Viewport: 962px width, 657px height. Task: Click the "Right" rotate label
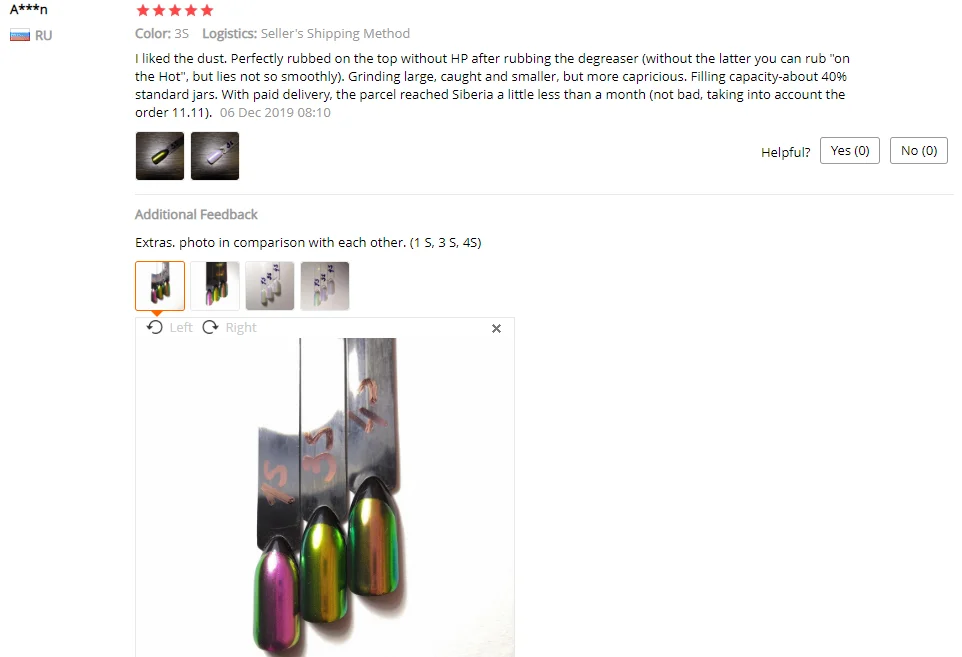tap(240, 328)
